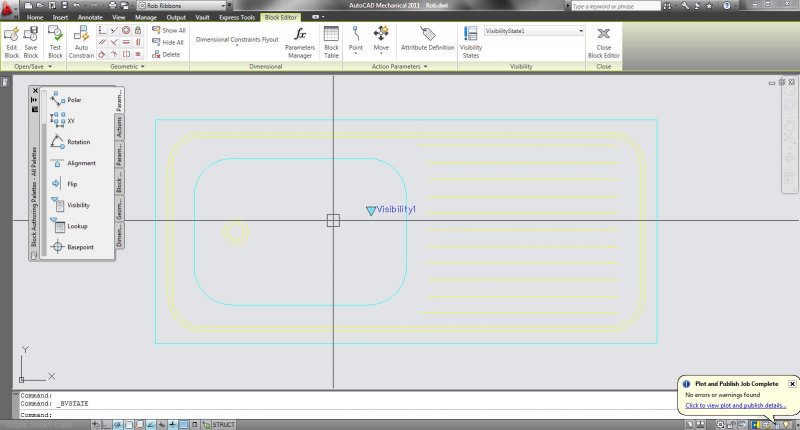Open the Actions tab in palette
Screen dimensions: 800x430
coord(120,127)
